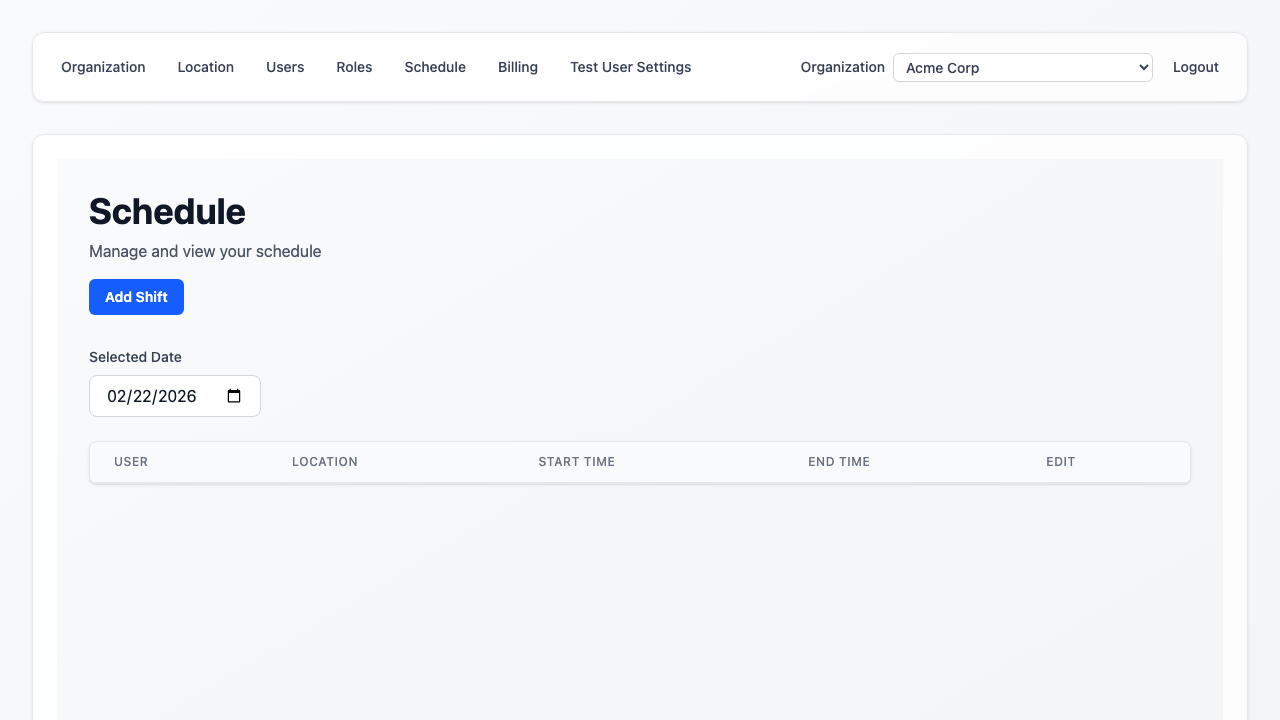Screen dimensions: 1280x720
Task: Click the calendar icon in the date picker
Action: pyautogui.click(x=233, y=395)
